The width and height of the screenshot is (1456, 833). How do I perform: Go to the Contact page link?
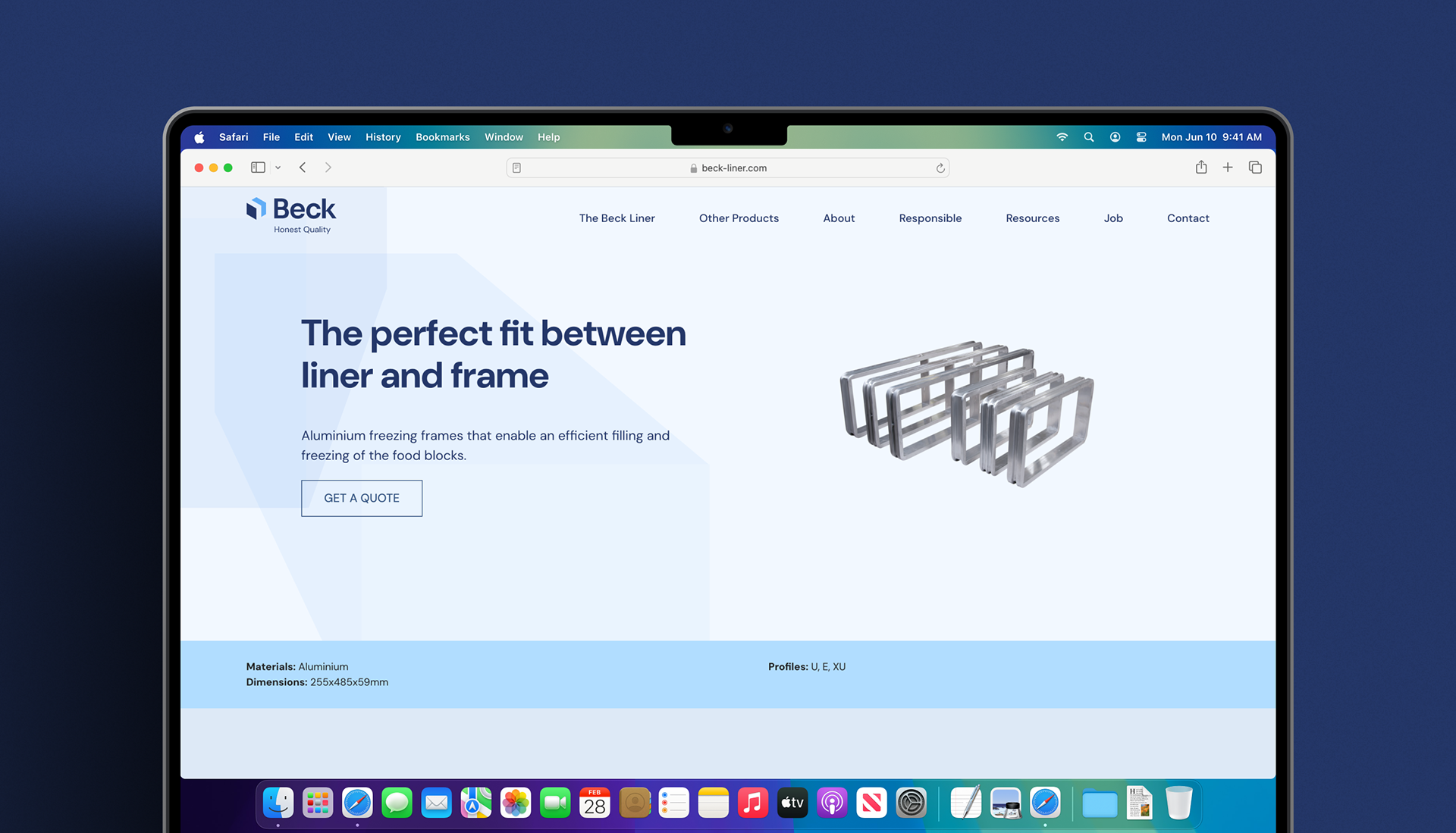[1188, 218]
